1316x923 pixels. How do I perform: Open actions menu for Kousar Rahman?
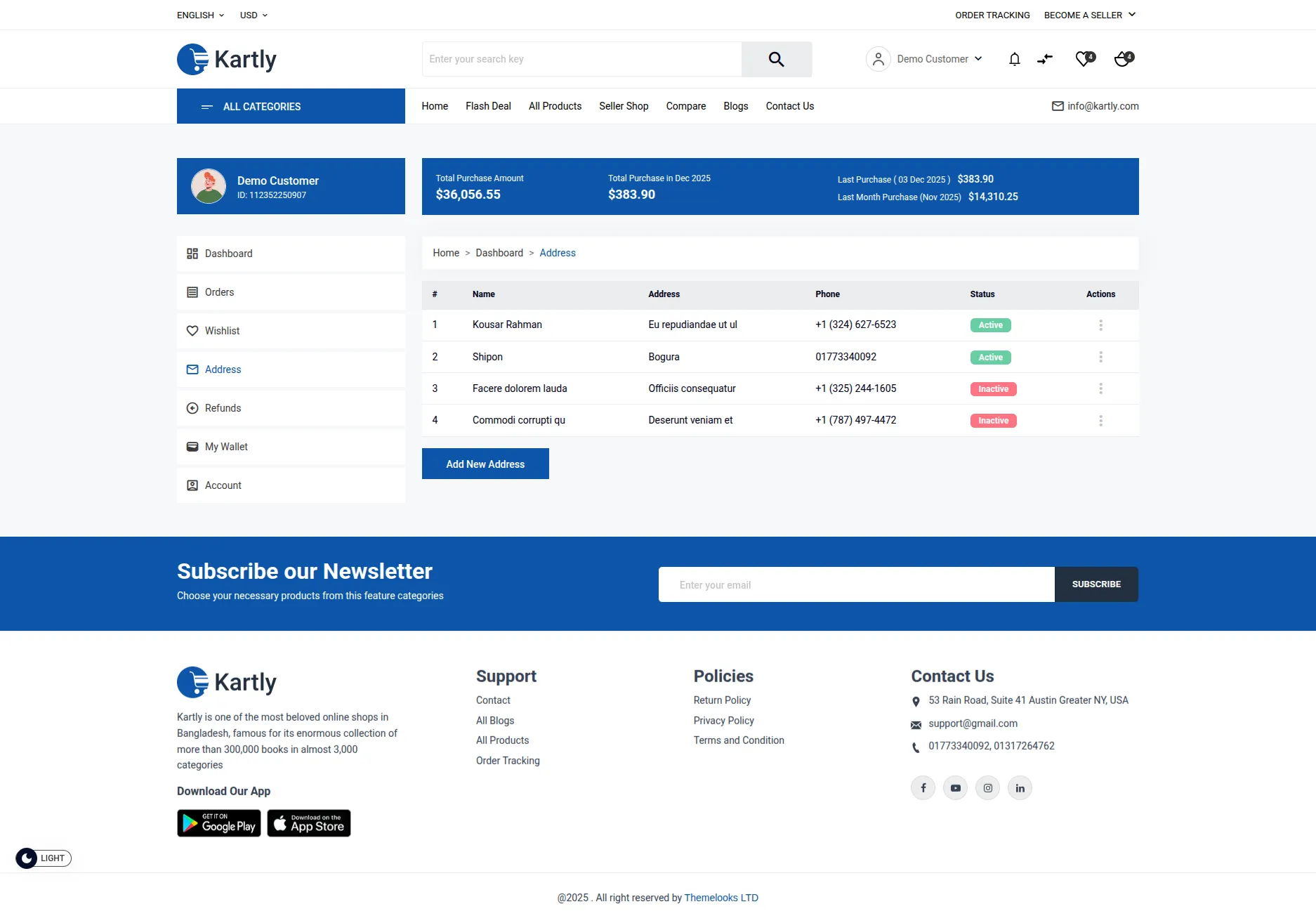click(1100, 325)
